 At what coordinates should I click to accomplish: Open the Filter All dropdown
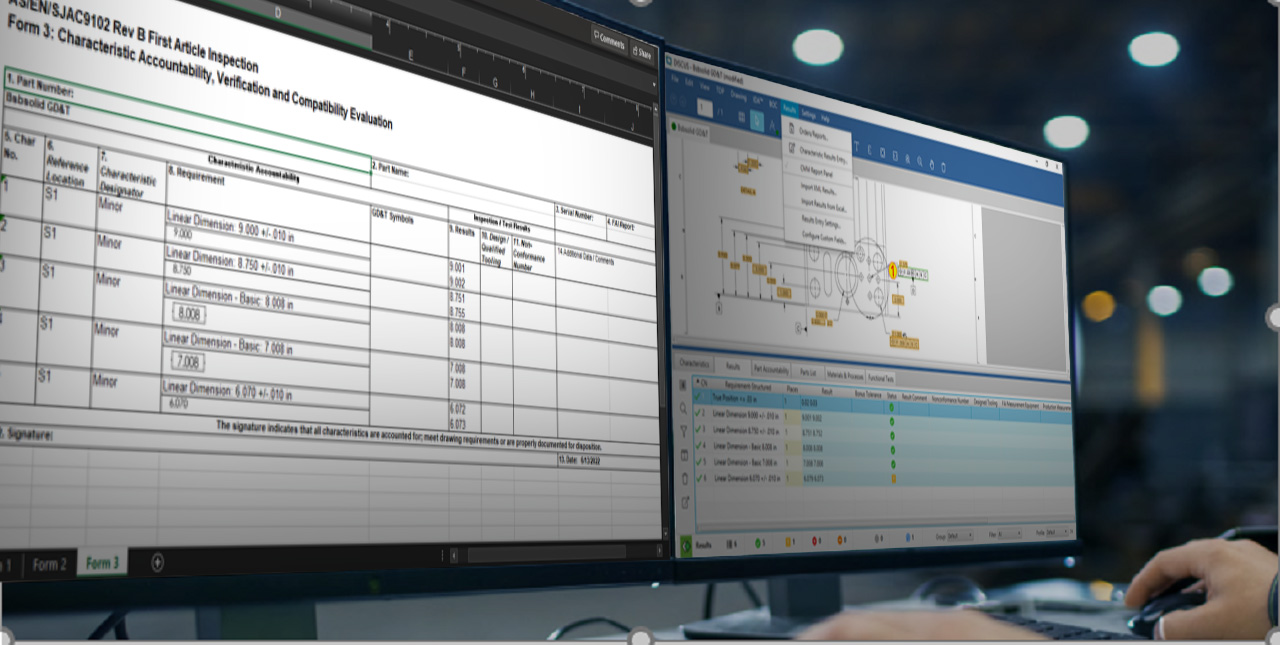pos(1007,534)
